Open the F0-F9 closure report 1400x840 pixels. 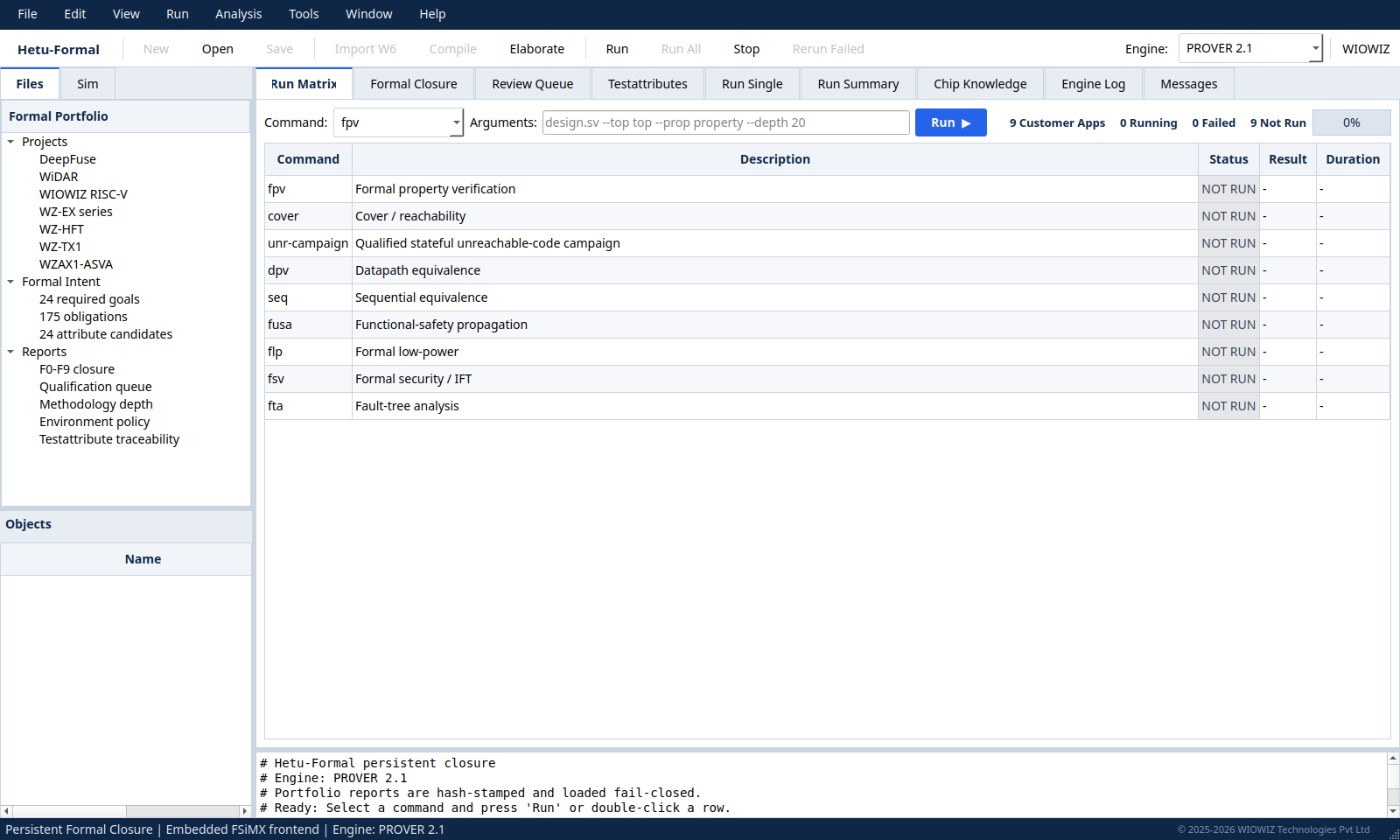tap(77, 369)
